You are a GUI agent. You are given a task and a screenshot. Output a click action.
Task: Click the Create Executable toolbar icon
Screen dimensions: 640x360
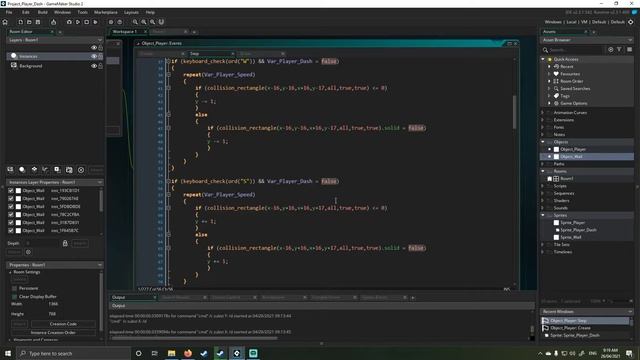click(x=53, y=22)
